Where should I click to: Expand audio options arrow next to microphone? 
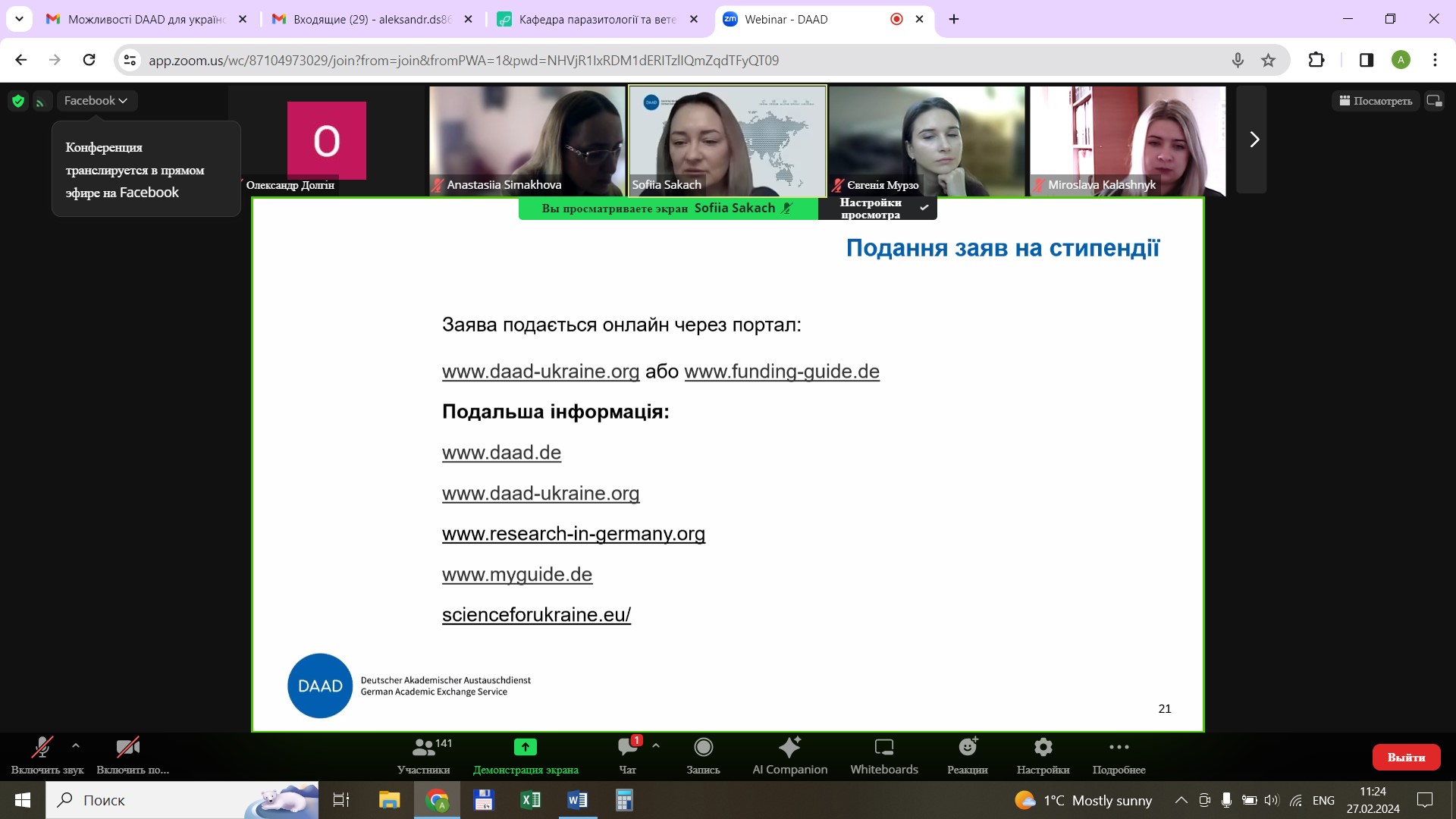(75, 746)
